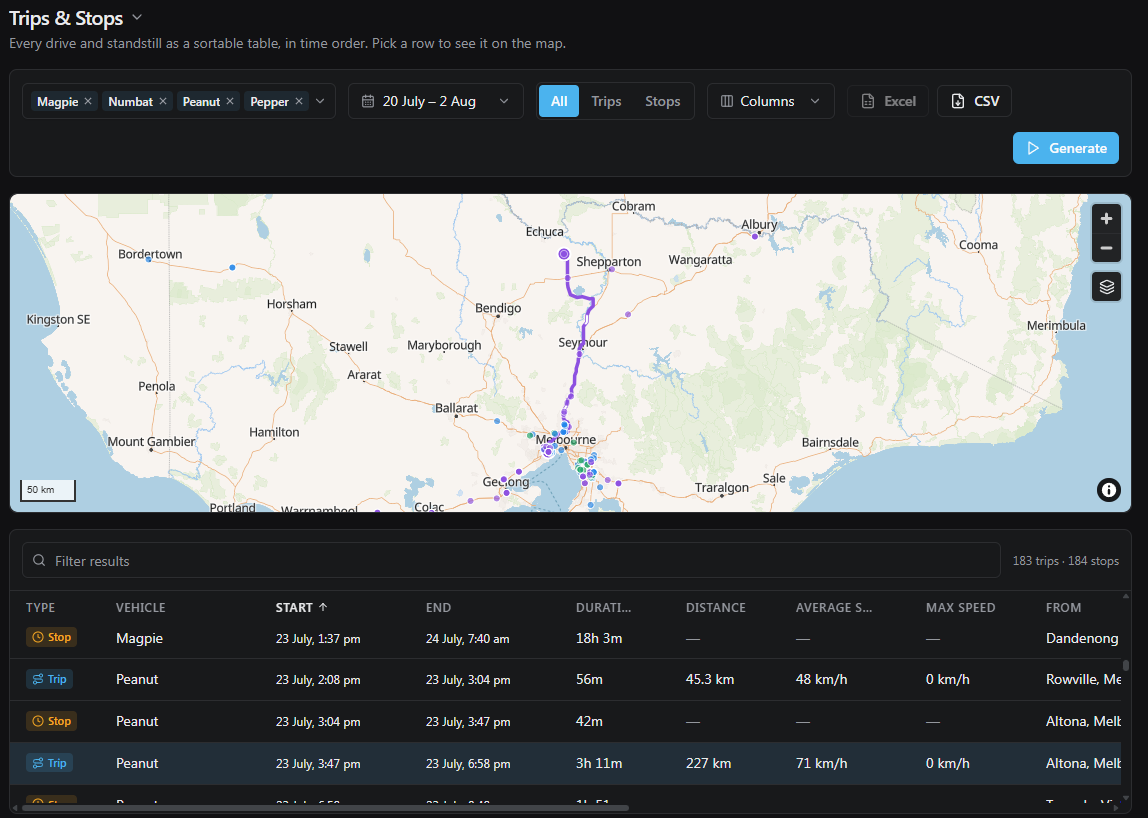
Task: Sort table by Max Speed column
Action: coord(960,607)
